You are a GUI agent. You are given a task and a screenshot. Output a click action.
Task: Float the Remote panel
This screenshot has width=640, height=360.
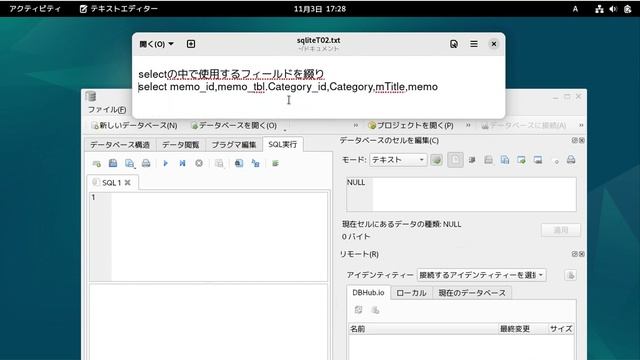(575, 254)
